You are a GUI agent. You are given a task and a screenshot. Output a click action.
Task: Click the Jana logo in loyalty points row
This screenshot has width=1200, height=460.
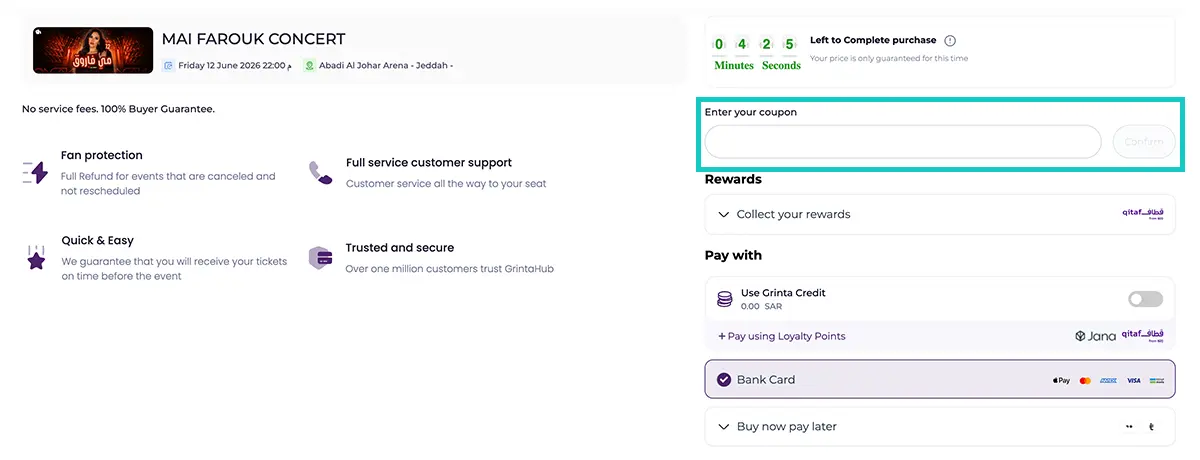click(1094, 336)
